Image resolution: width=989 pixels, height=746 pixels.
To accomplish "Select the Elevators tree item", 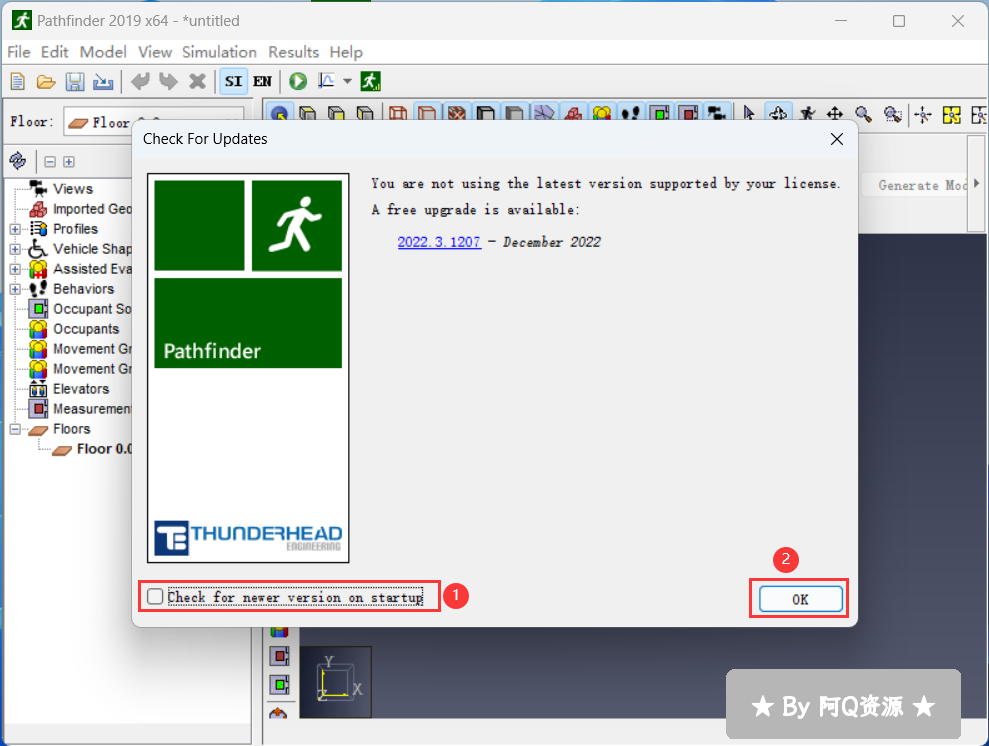I will (x=81, y=388).
